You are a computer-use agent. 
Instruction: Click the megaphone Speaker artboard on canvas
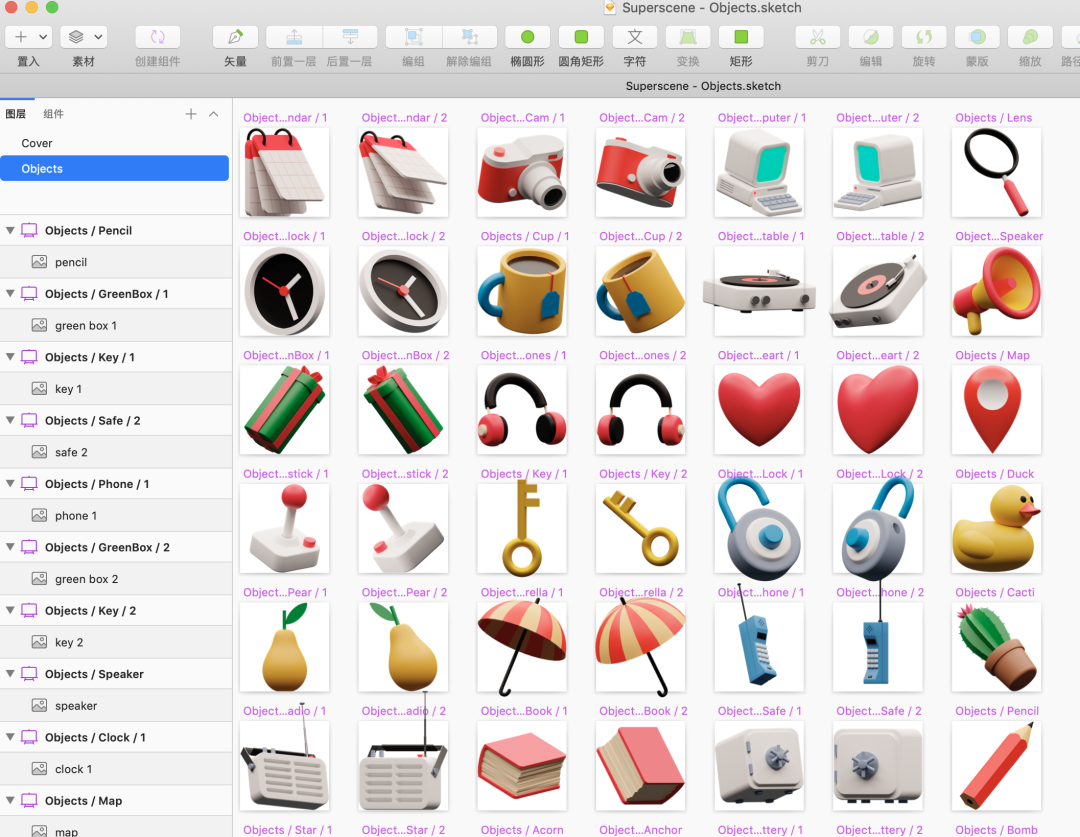coord(996,291)
